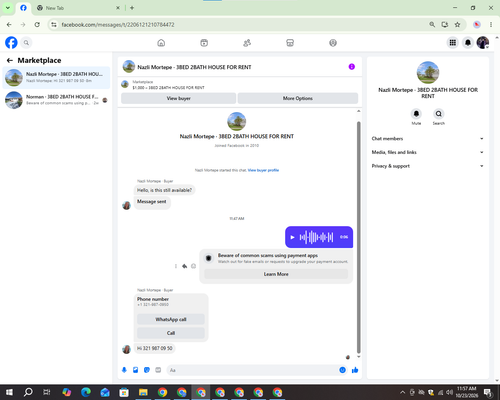Open File Explorer from the taskbar
The height and width of the screenshot is (400, 500).
(143, 392)
